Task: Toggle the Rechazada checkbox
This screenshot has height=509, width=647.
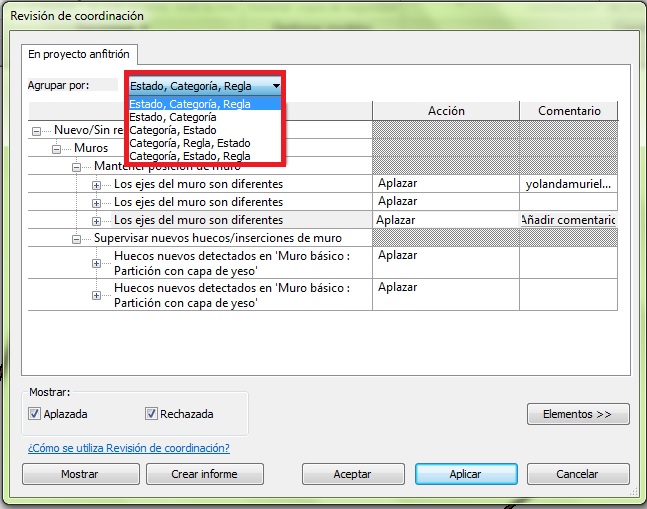Action: tap(152, 414)
